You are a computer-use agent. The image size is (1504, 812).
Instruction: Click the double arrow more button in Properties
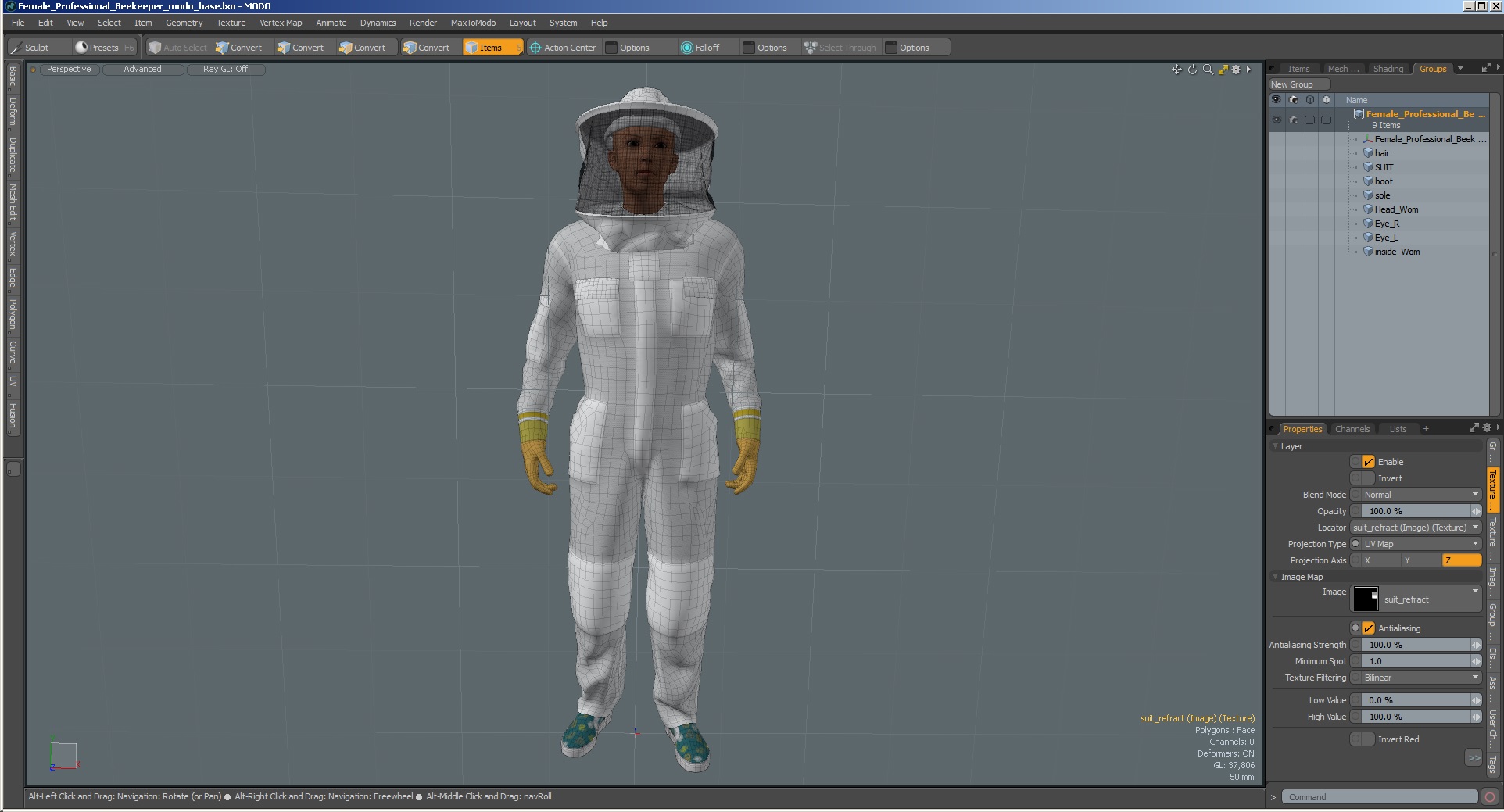pos(1474,757)
